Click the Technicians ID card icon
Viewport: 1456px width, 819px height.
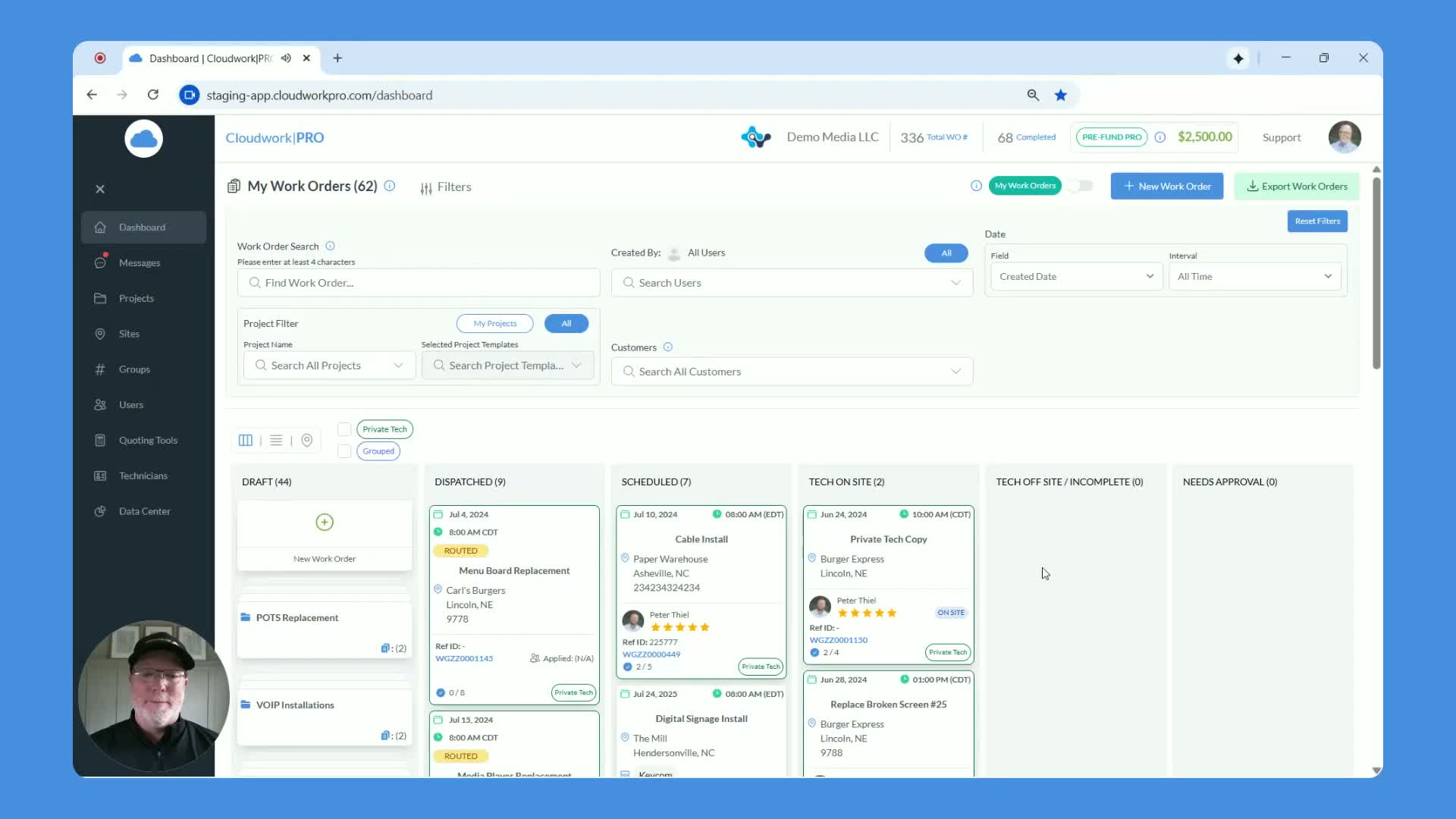tap(100, 476)
